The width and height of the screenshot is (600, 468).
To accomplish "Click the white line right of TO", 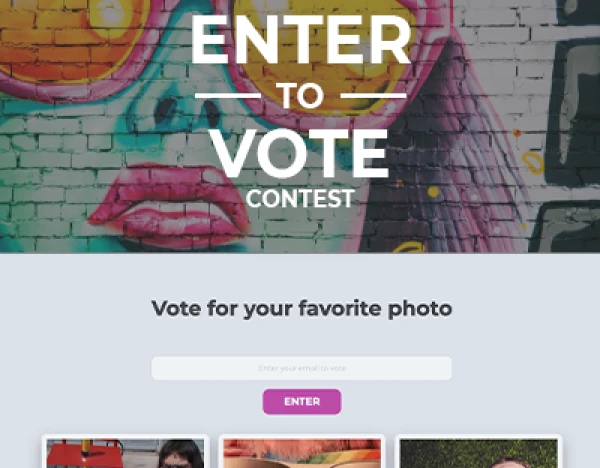I will pyautogui.click(x=373, y=96).
